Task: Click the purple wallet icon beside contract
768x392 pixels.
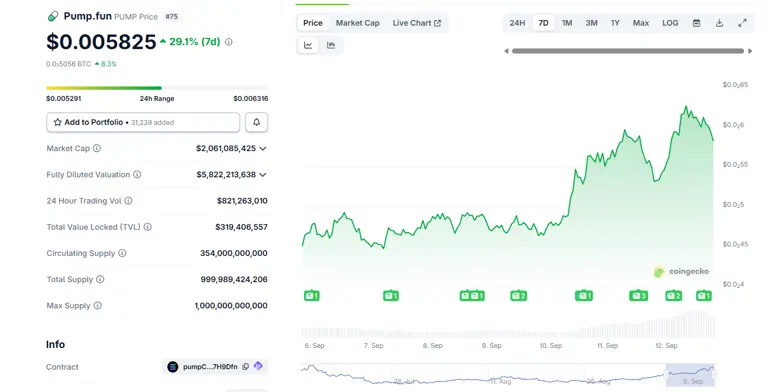Action: pos(258,366)
